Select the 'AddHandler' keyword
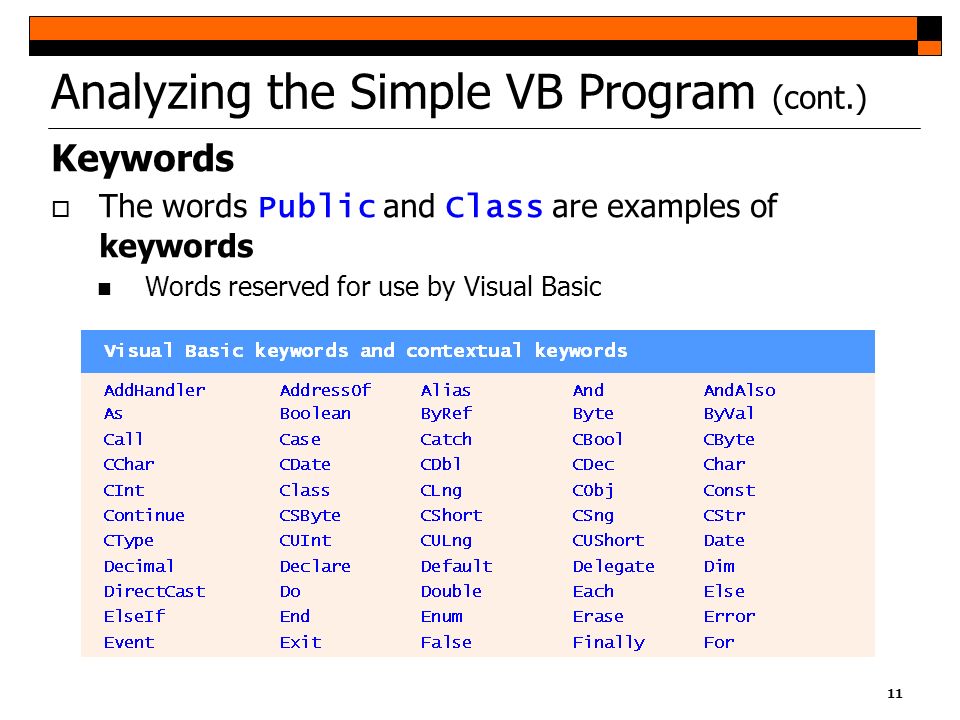This screenshot has height=720, width=960. tap(155, 391)
